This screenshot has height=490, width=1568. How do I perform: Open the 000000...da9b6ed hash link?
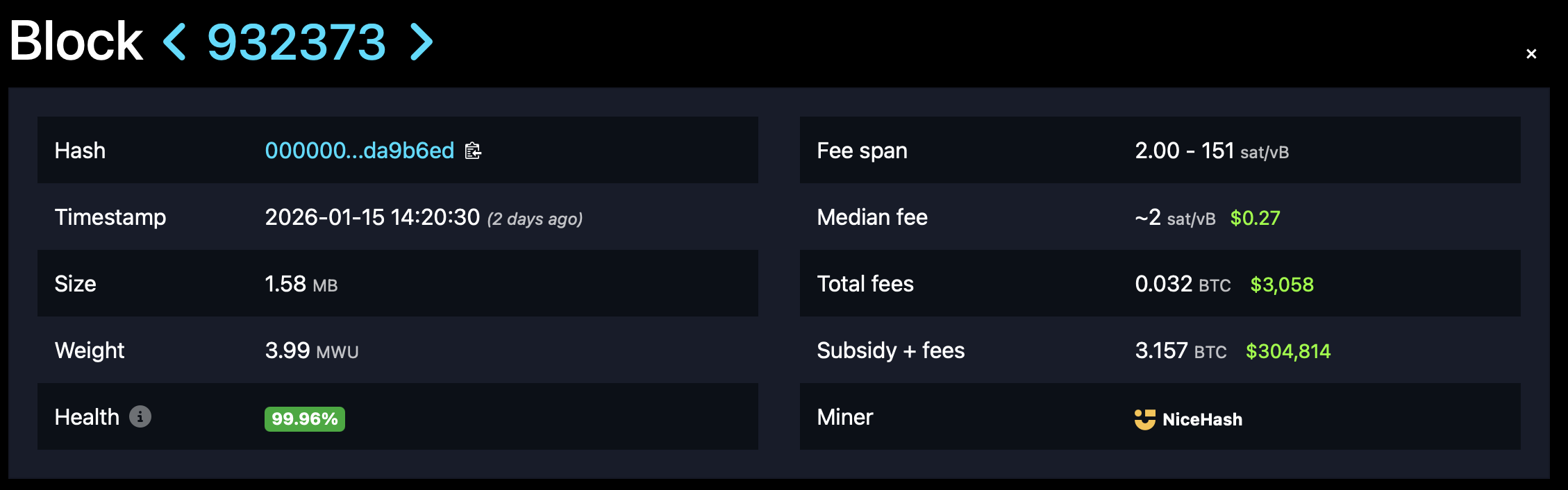pos(359,151)
